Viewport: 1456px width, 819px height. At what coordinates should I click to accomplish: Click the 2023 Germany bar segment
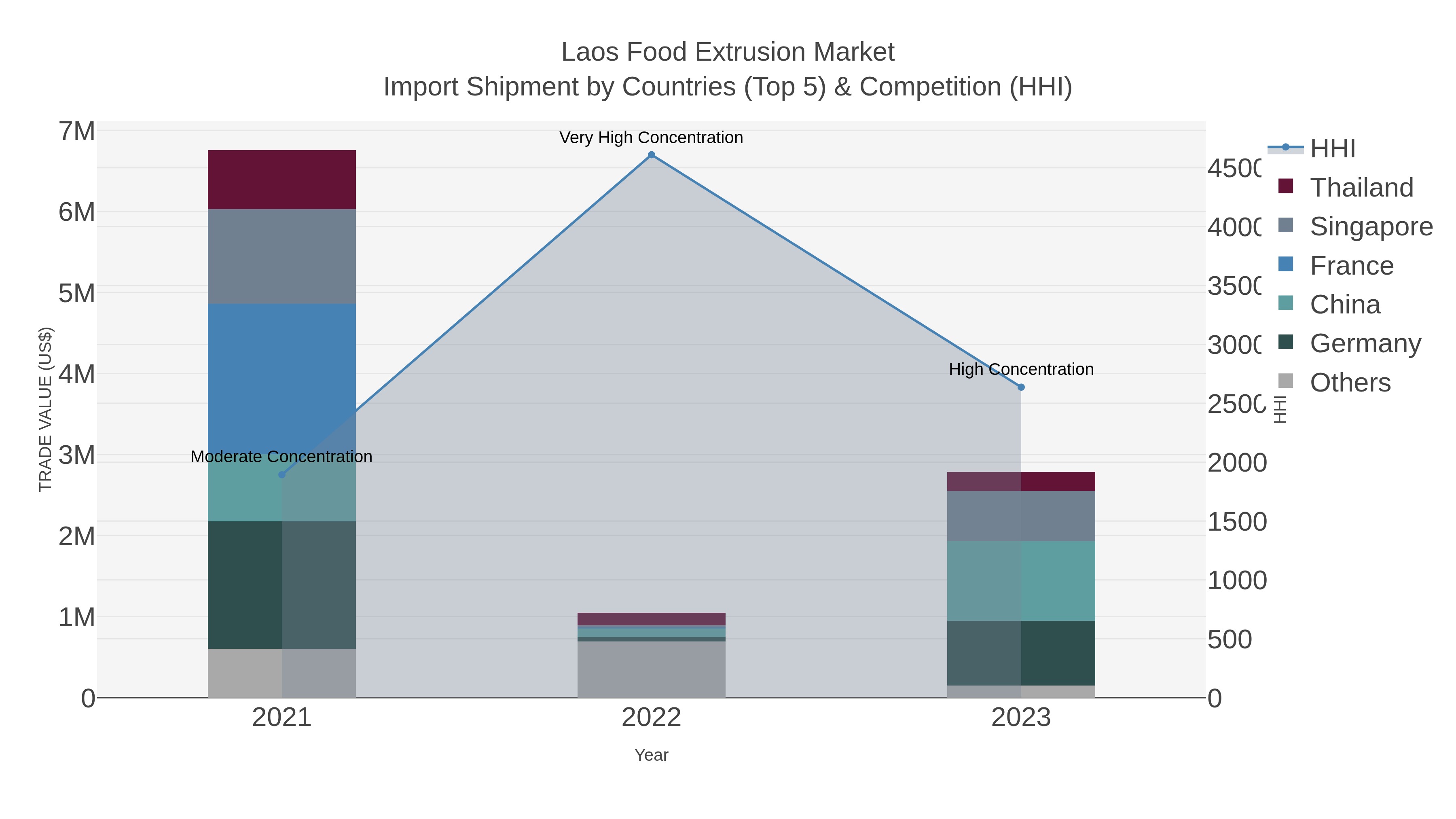pyautogui.click(x=1021, y=654)
